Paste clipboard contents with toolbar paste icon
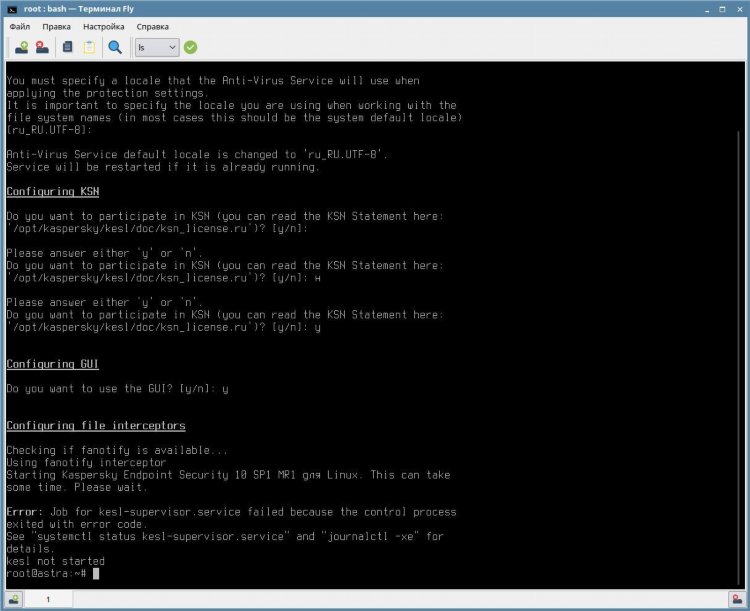Screen dimensions: 750x611 click(x=89, y=47)
